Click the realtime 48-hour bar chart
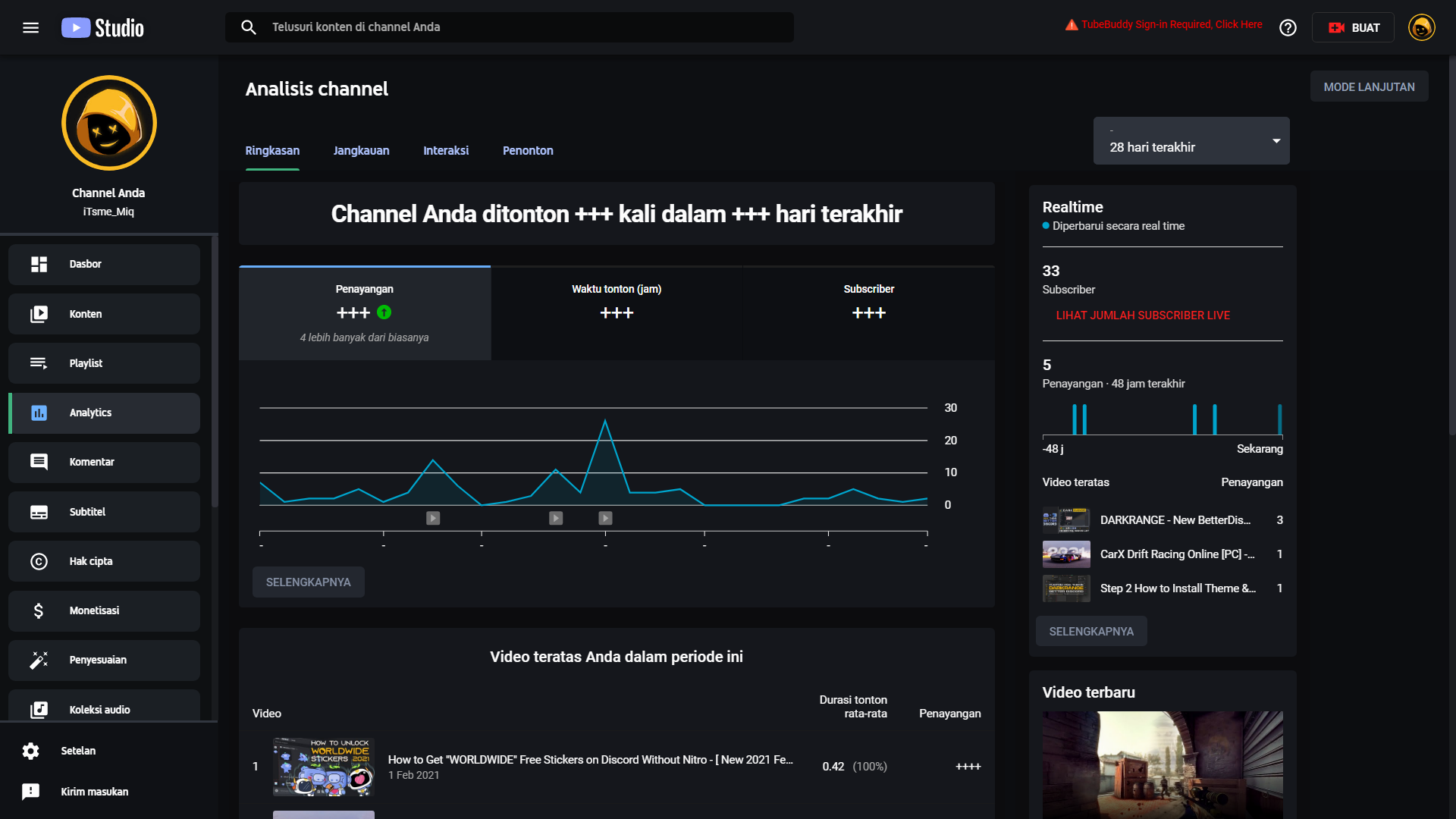 point(1163,419)
